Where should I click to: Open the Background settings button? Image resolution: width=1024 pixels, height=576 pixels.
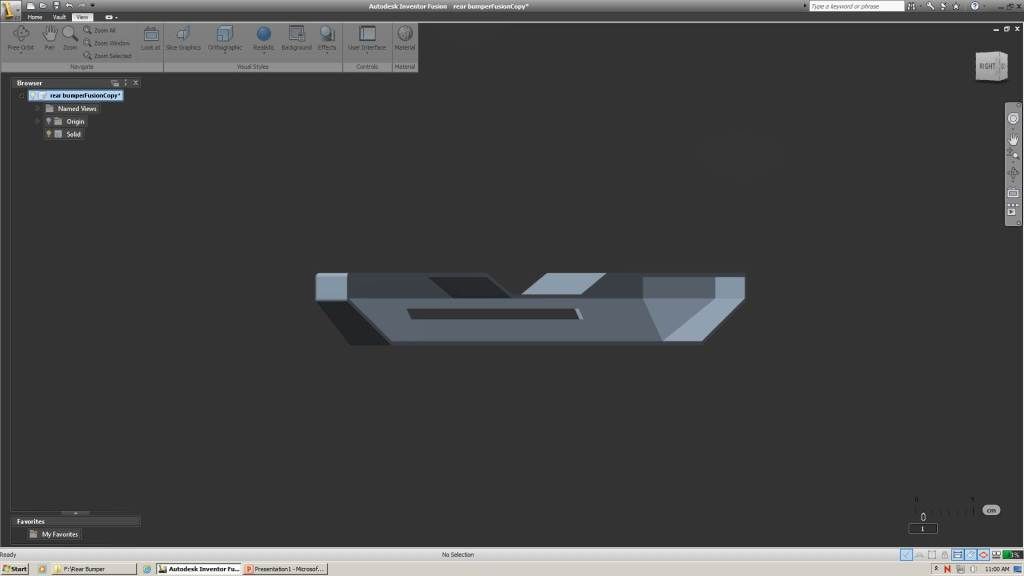tap(296, 38)
